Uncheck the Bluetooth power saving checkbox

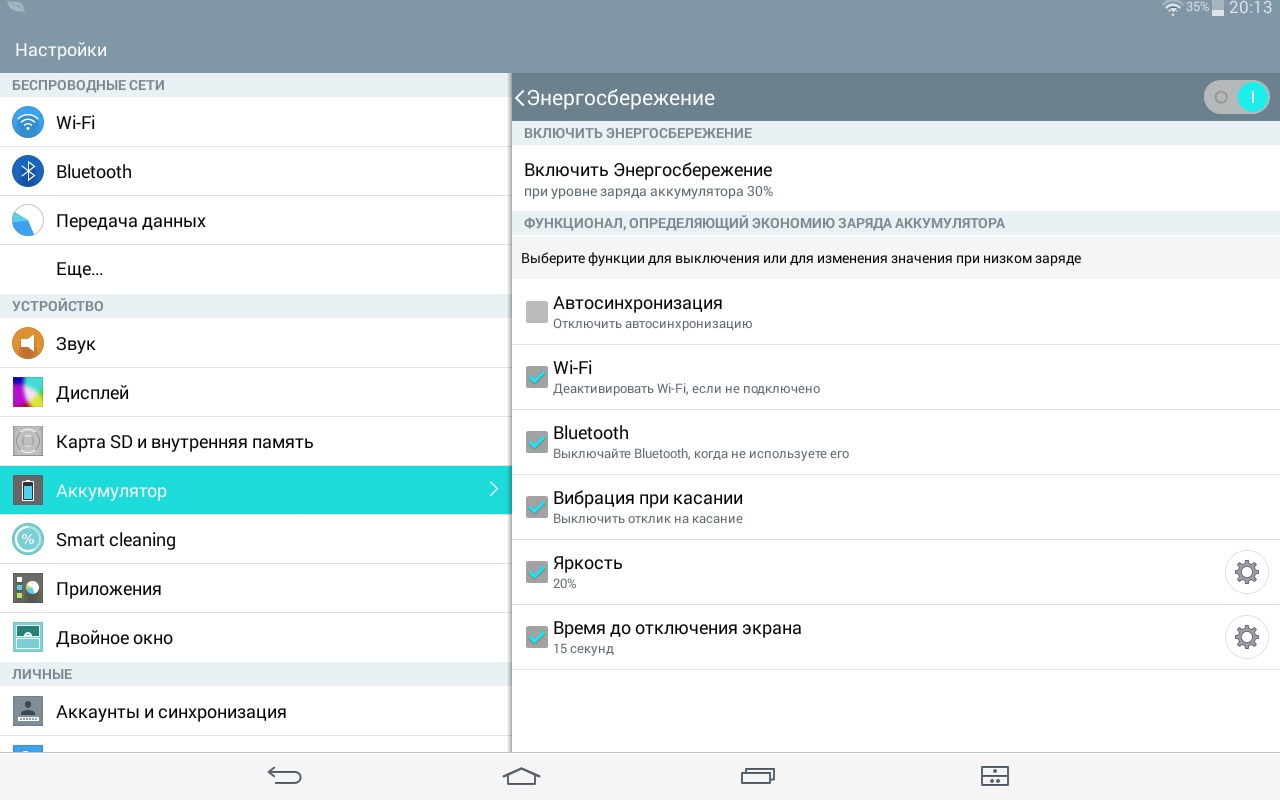[x=537, y=442]
